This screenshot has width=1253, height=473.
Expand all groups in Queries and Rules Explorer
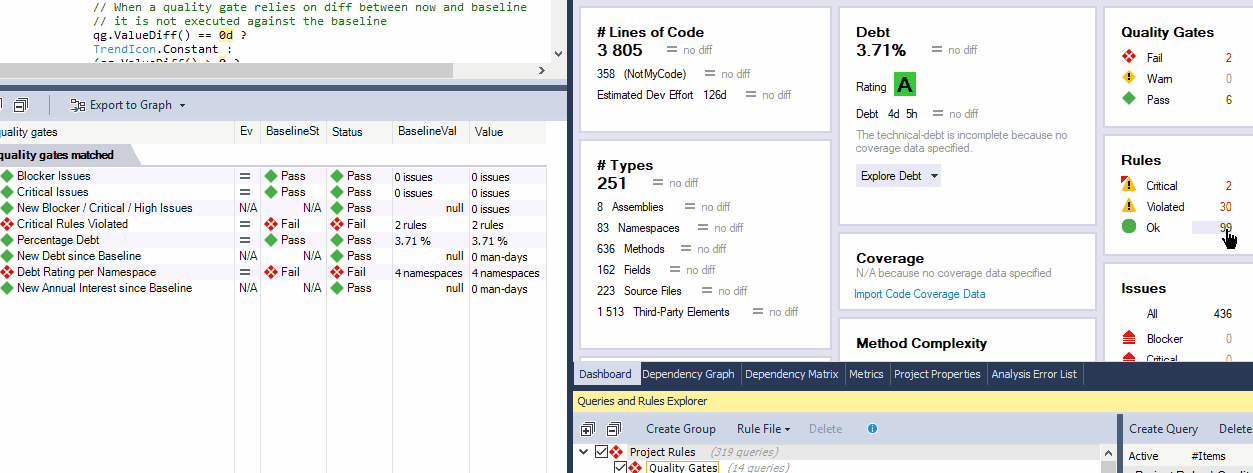click(588, 429)
